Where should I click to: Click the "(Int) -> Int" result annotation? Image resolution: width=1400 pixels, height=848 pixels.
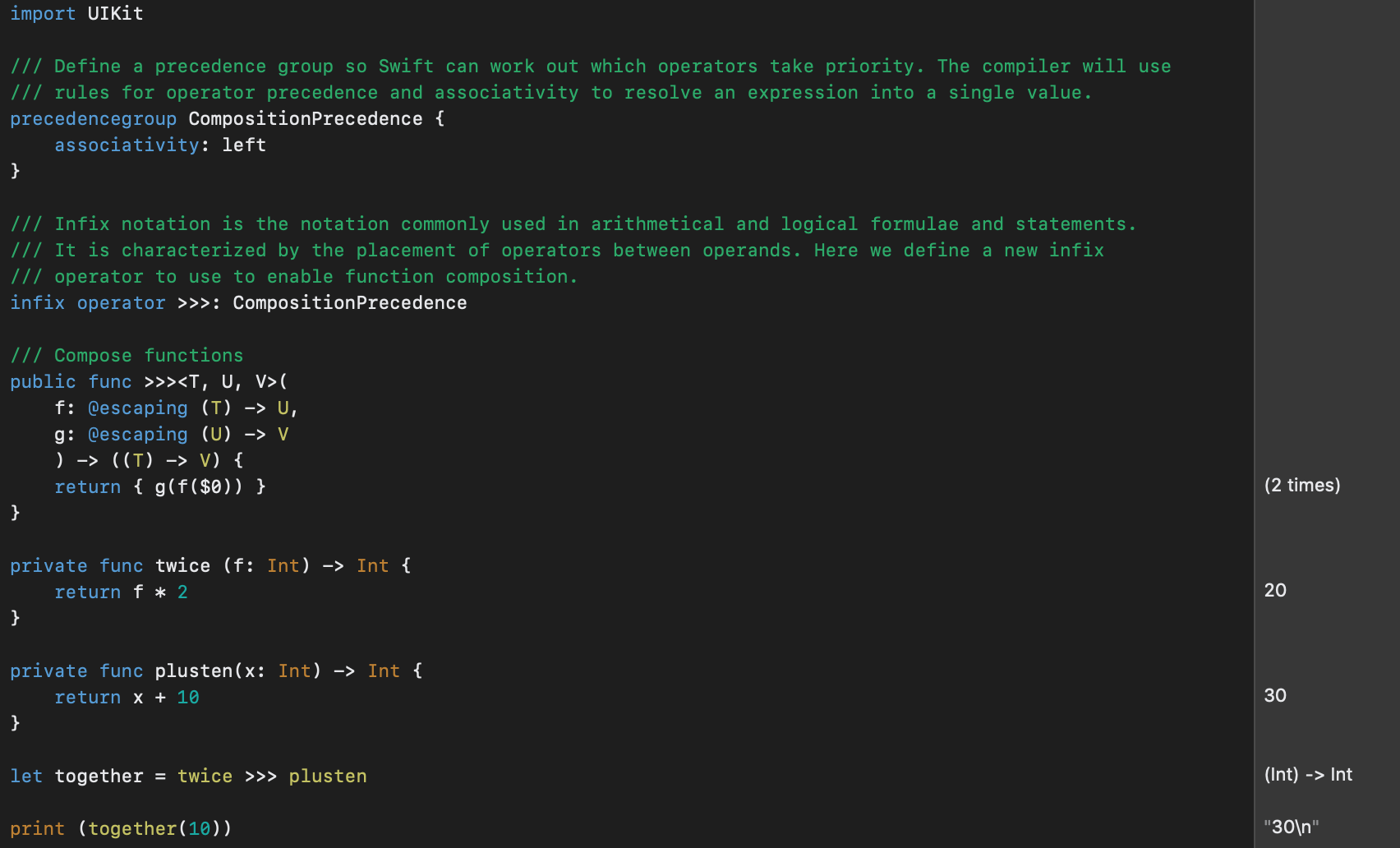coord(1308,775)
